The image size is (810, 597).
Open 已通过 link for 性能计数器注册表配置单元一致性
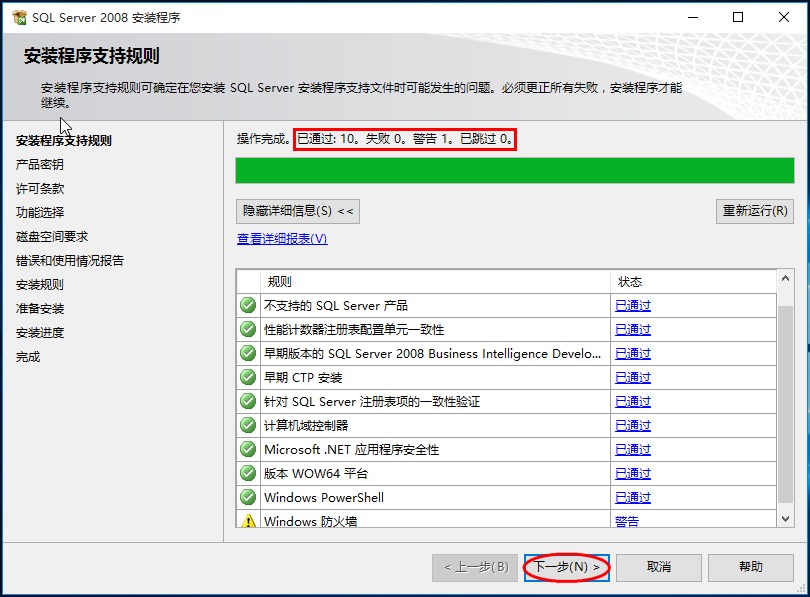633,329
